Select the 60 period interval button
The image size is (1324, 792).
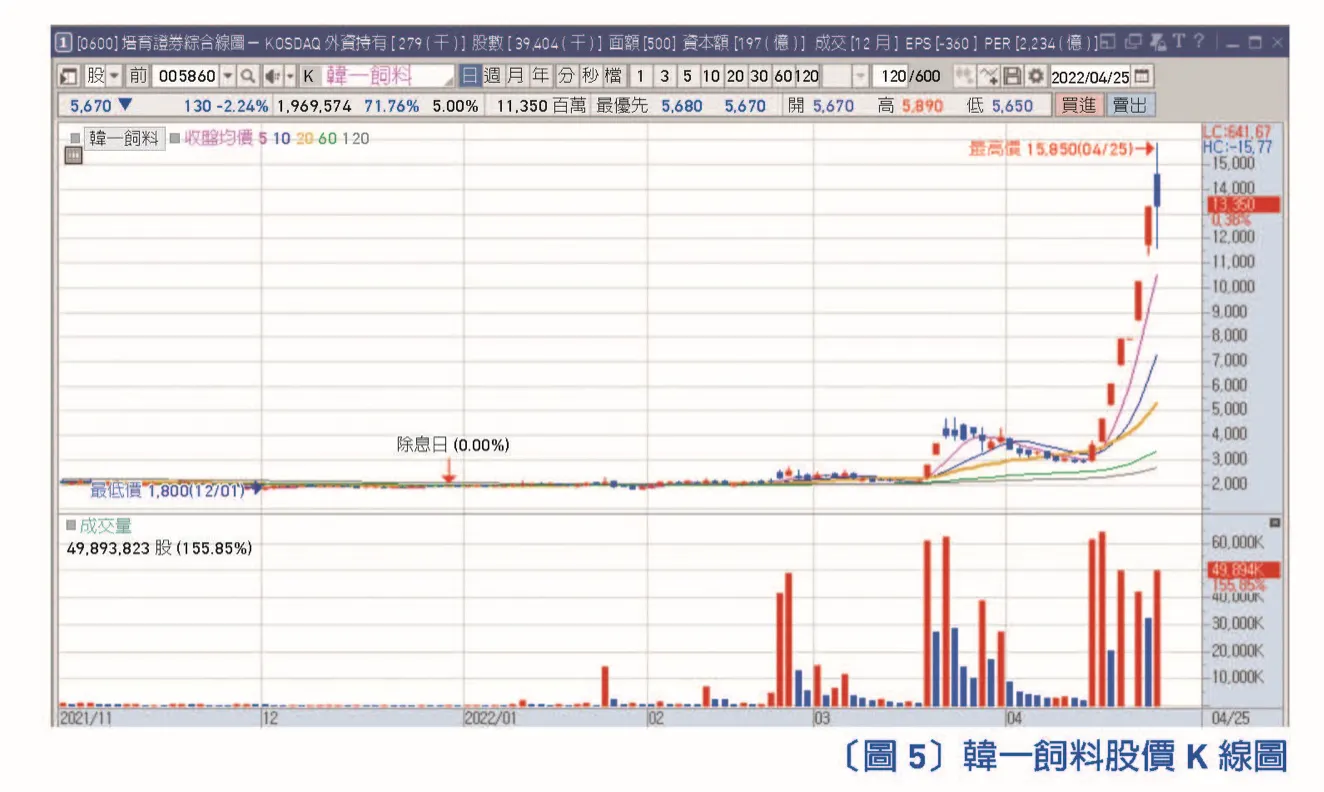tap(783, 76)
